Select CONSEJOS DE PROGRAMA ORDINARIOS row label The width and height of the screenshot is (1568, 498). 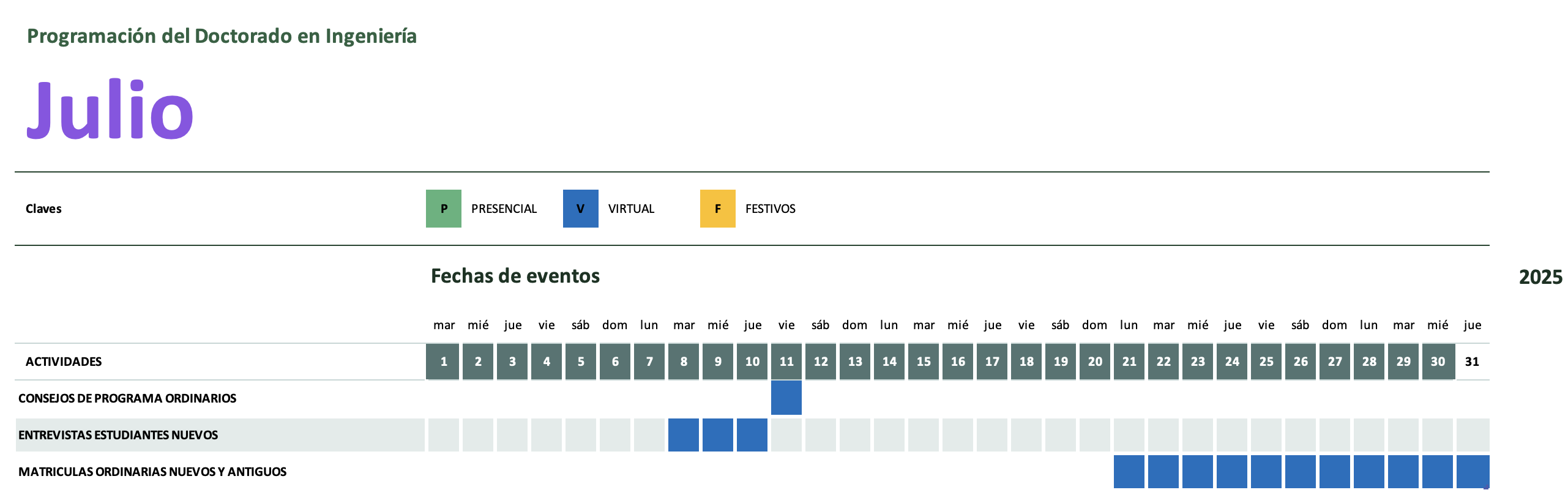[127, 398]
